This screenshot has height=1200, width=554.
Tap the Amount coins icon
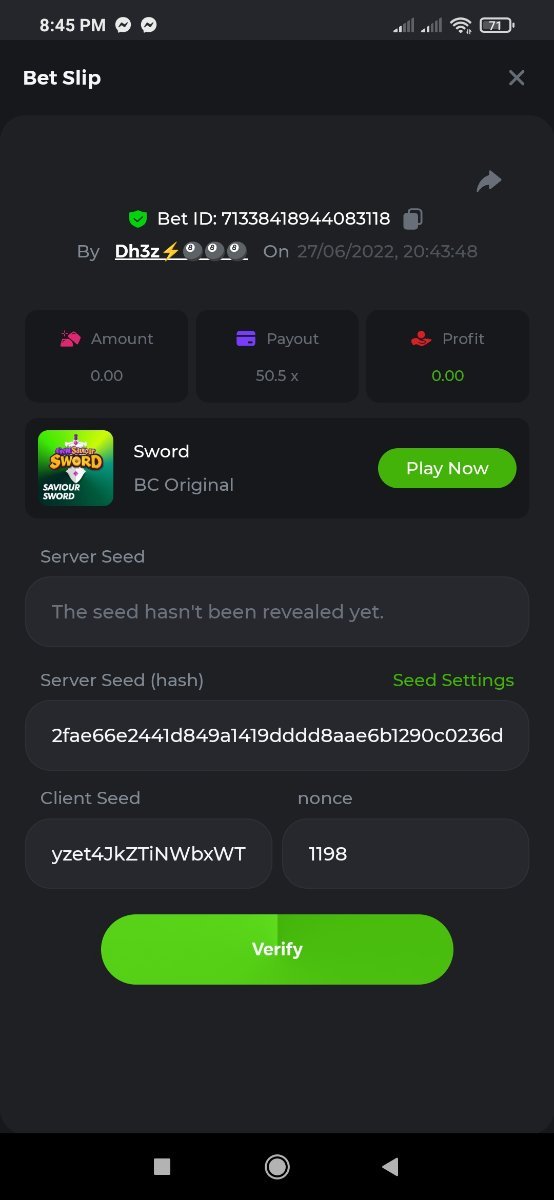point(70,339)
